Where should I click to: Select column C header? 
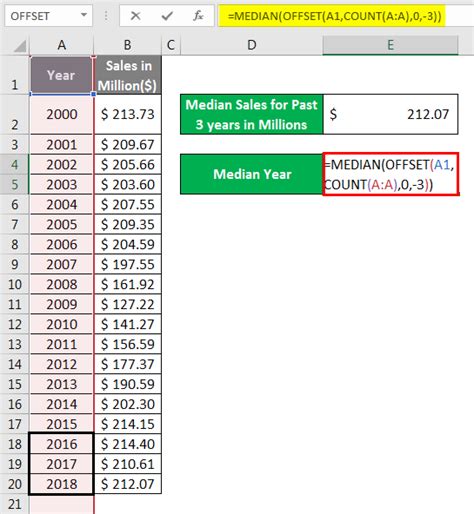coord(171,45)
